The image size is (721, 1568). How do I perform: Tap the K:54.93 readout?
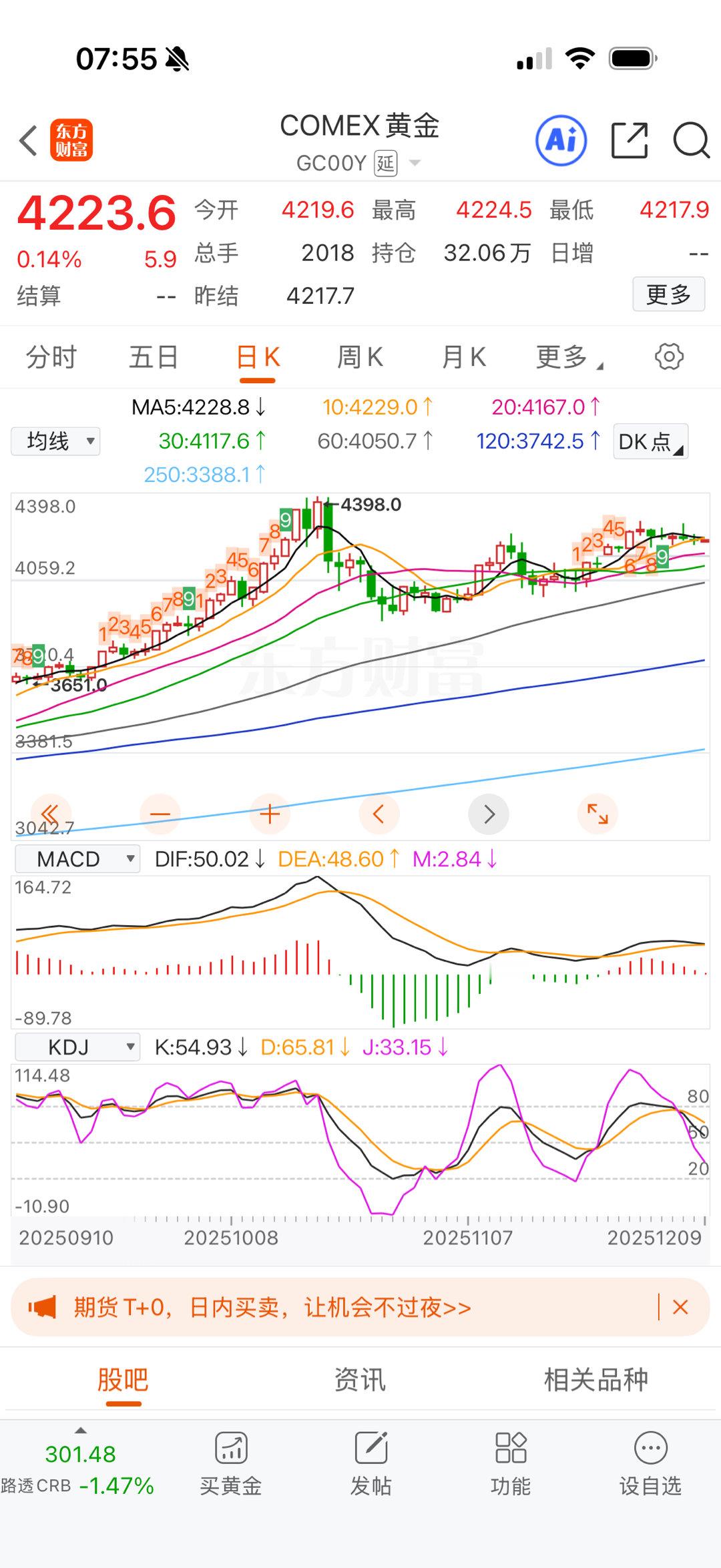(x=201, y=1047)
